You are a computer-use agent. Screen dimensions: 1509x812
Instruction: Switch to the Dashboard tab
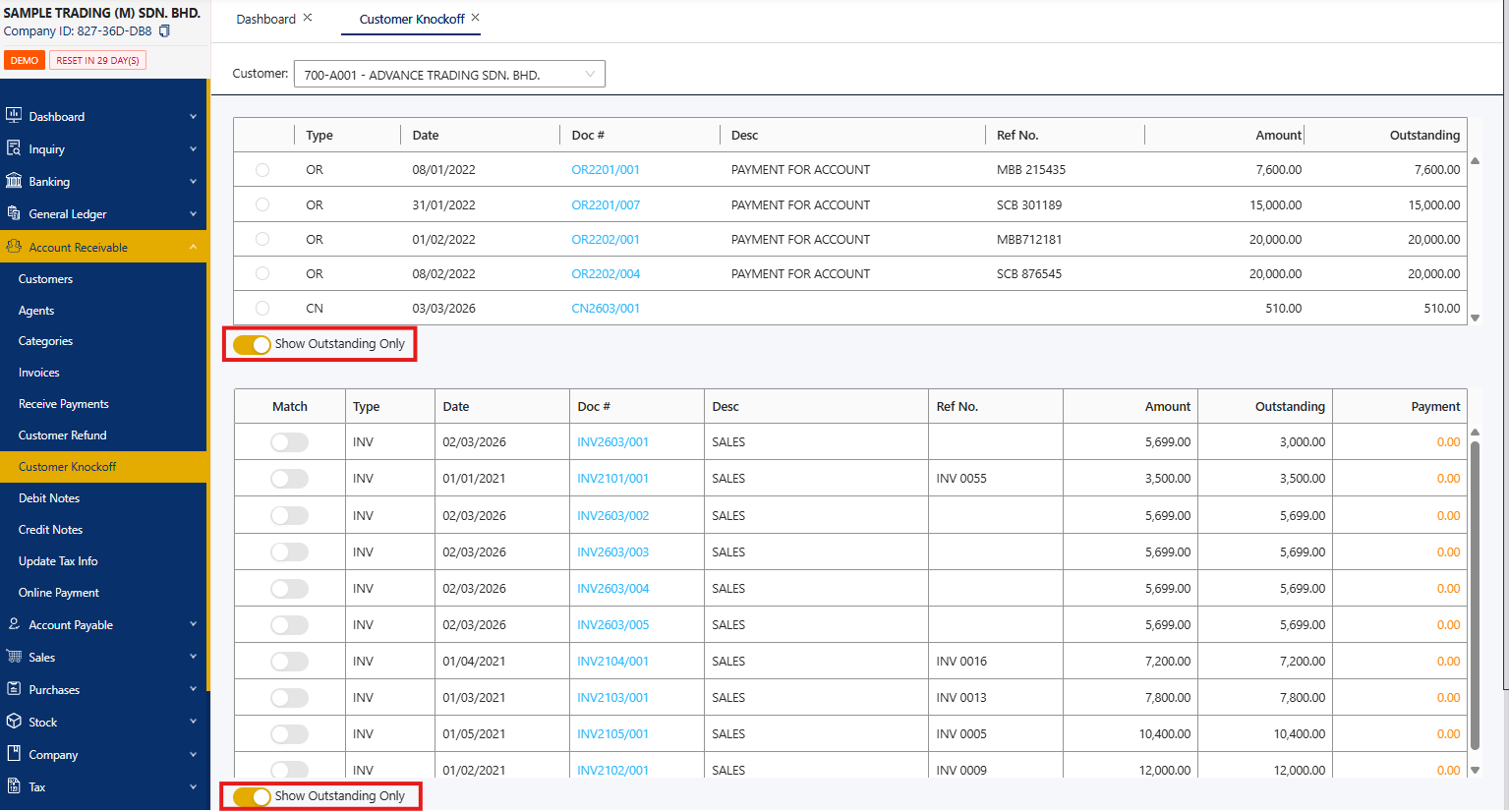pyautogui.click(x=265, y=19)
